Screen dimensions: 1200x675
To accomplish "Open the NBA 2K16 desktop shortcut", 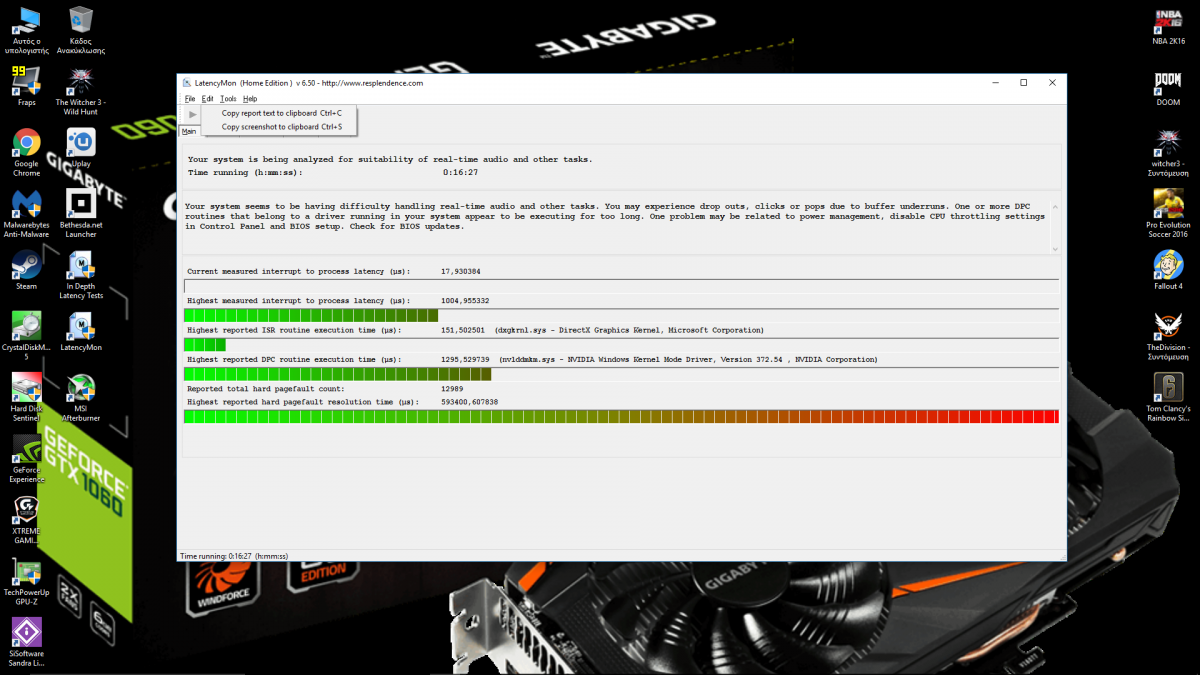I will coord(1168,26).
